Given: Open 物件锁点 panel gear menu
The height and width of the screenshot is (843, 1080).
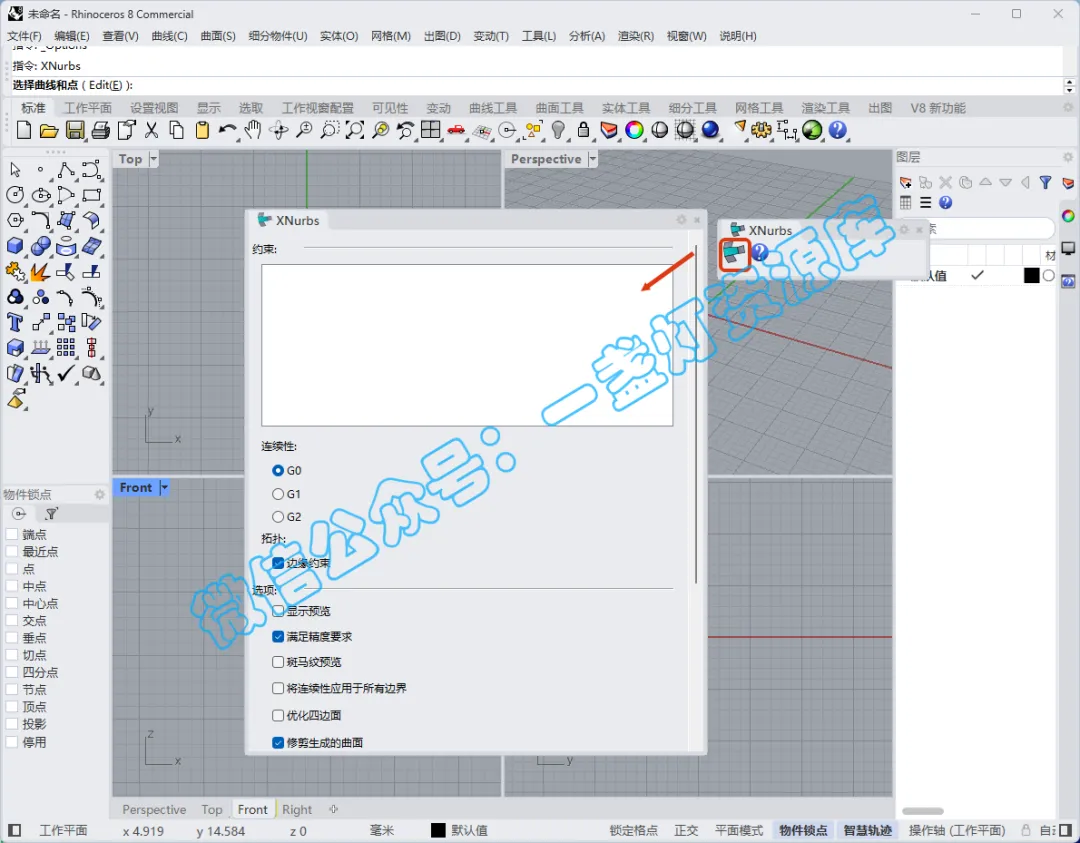Looking at the screenshot, I should [100, 495].
